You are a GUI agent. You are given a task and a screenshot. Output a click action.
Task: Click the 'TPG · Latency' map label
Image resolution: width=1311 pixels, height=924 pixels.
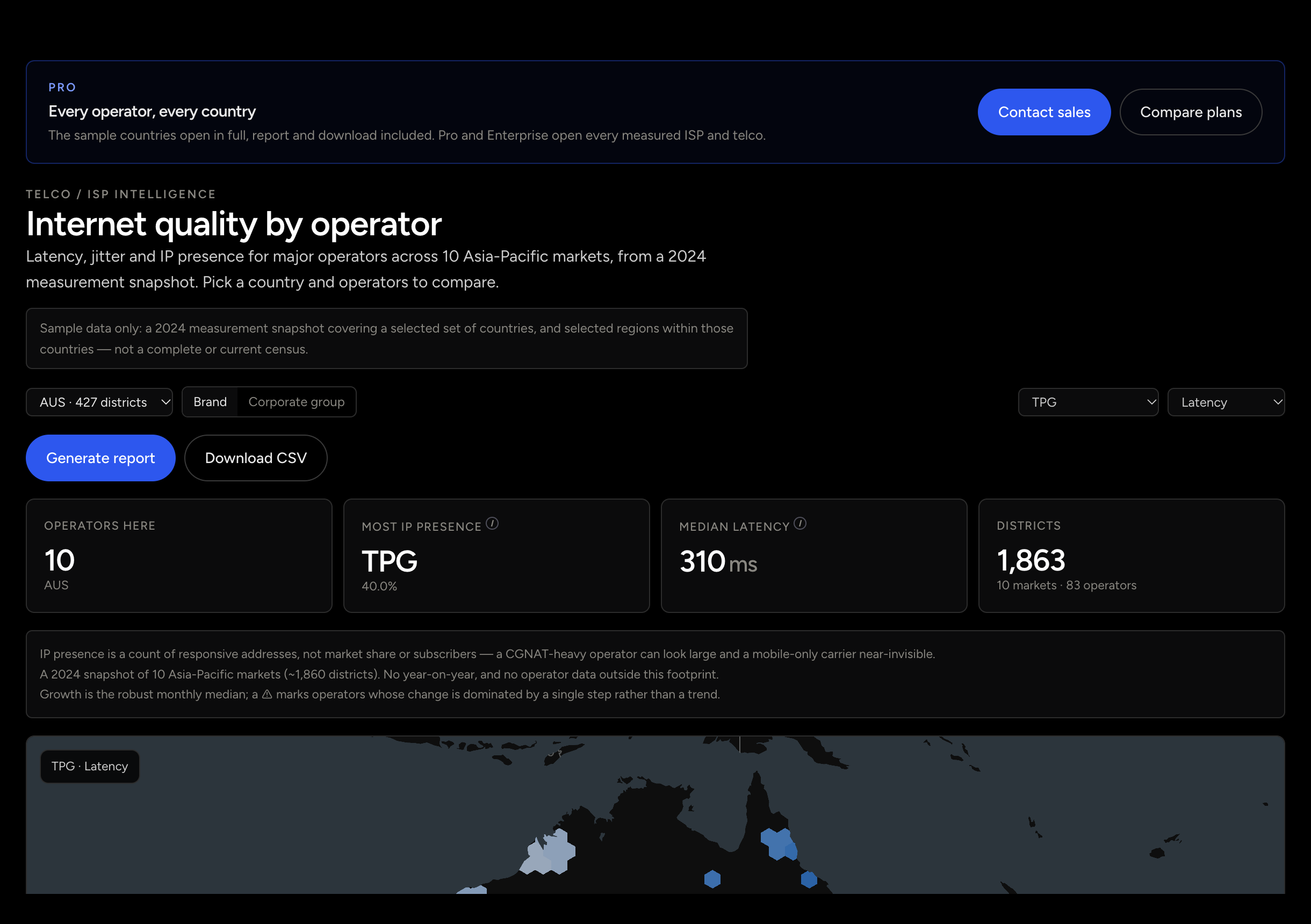point(90,767)
